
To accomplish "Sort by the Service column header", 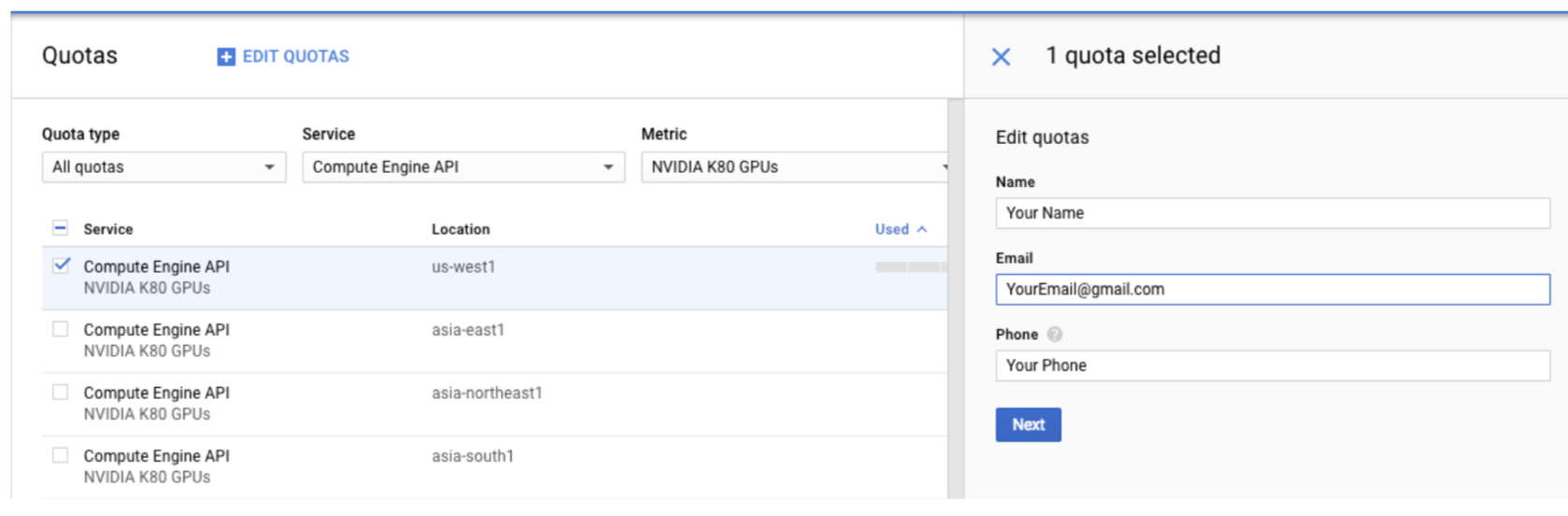I will pos(108,229).
